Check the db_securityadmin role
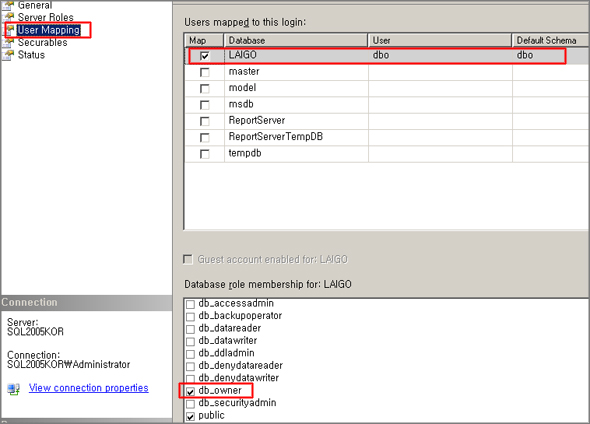Viewport: 590px width, 424px height. point(190,404)
